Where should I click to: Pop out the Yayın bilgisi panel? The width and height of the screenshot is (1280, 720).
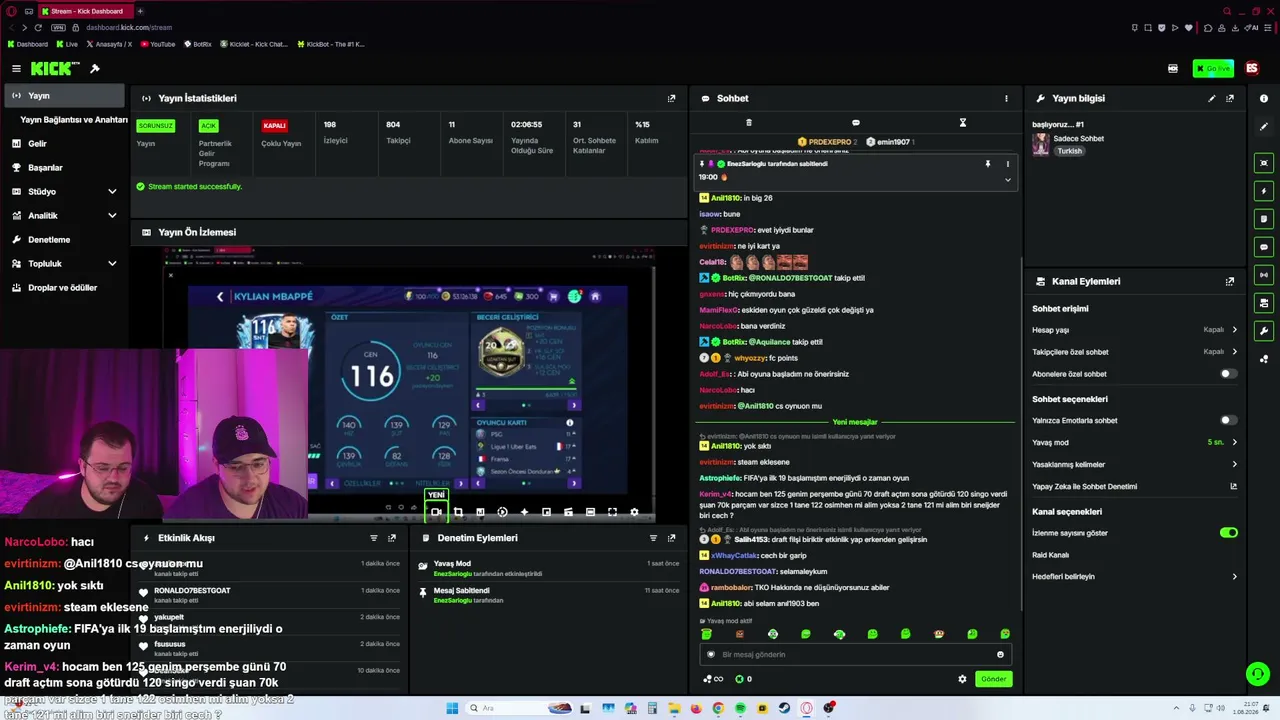tap(1230, 98)
